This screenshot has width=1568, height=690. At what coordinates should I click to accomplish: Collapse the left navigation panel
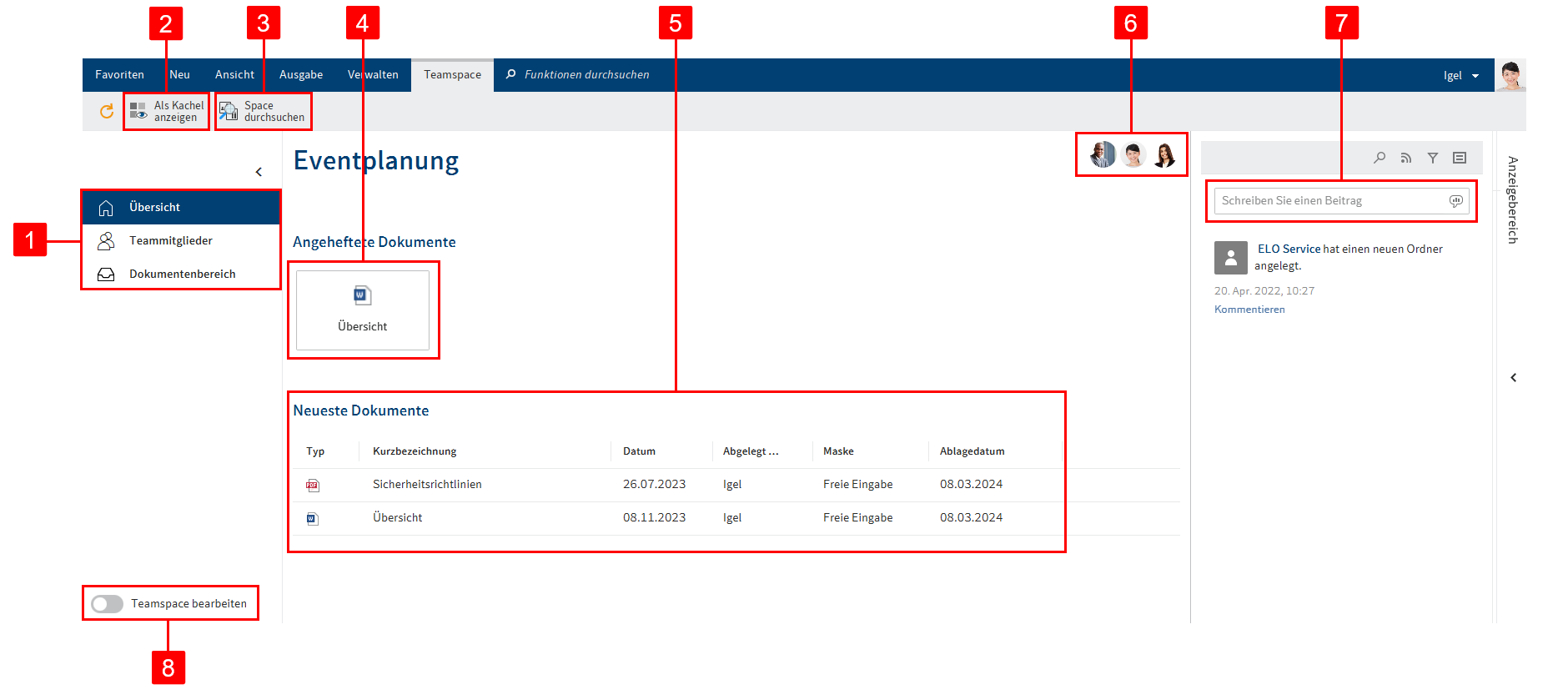[259, 172]
